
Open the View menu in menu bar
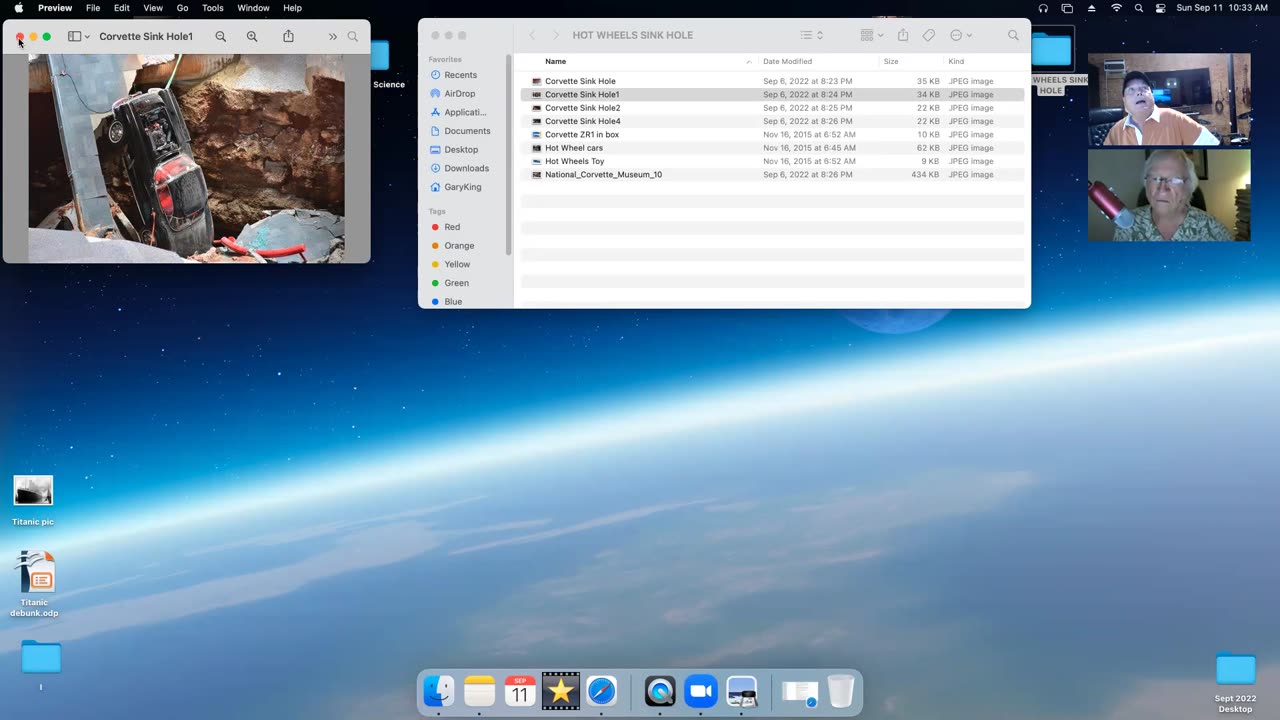point(153,8)
